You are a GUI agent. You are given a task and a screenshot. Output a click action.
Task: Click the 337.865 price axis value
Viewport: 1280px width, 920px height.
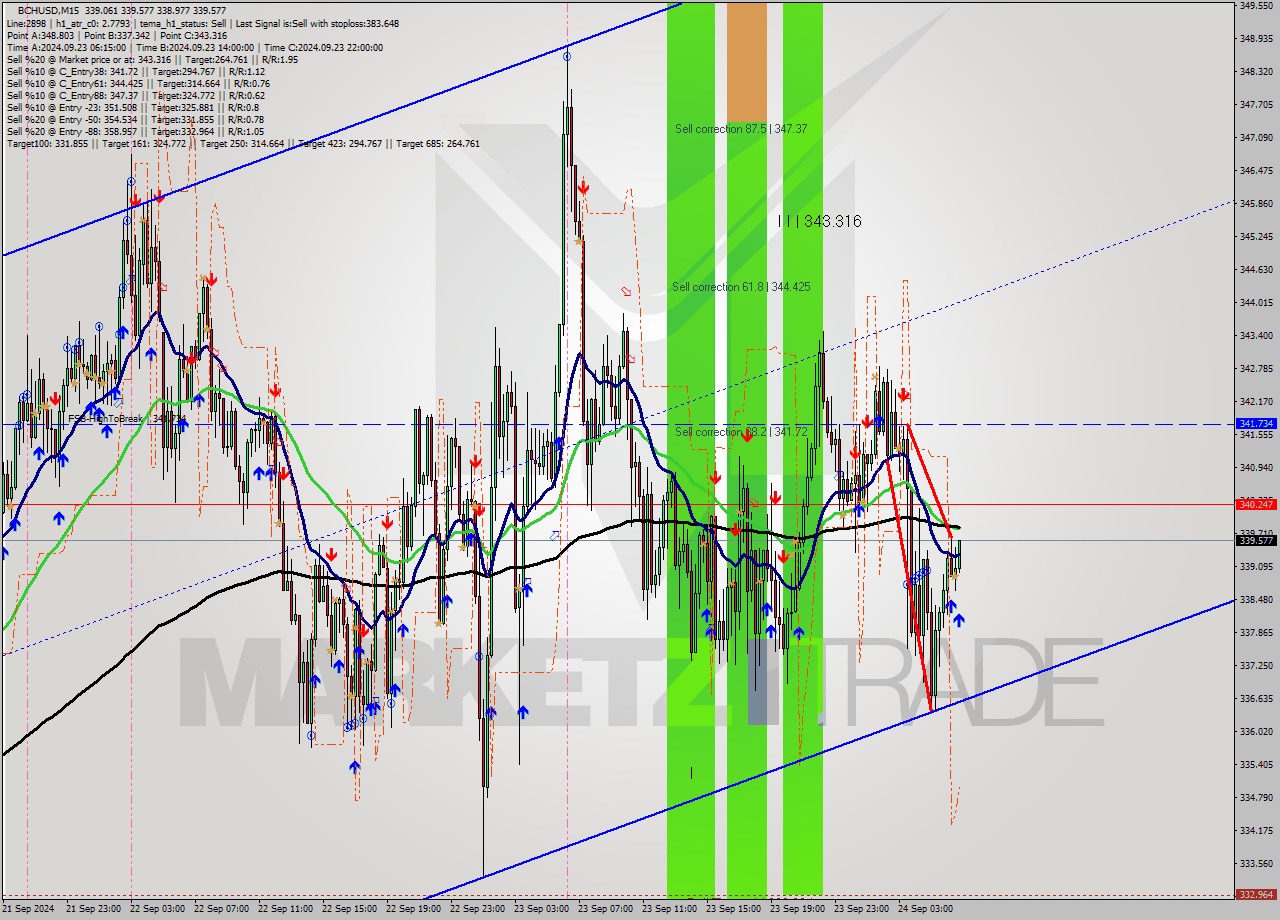click(x=1257, y=632)
